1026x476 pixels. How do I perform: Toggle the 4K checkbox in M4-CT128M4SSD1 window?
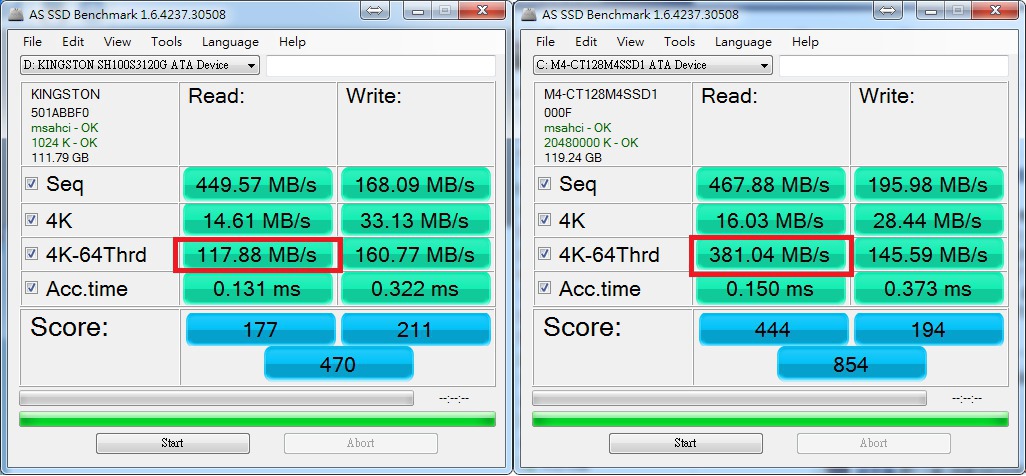(544, 219)
